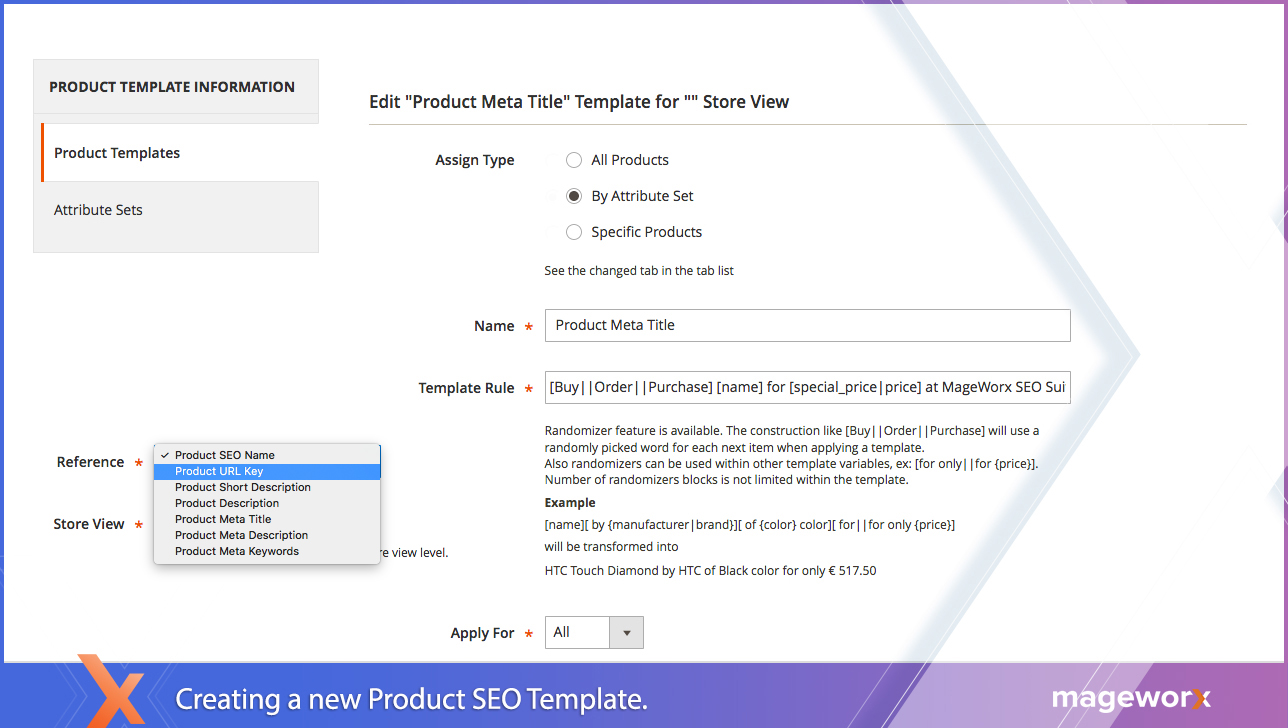The width and height of the screenshot is (1288, 728).
Task: Open the Apply For All select box
Action: 577,633
